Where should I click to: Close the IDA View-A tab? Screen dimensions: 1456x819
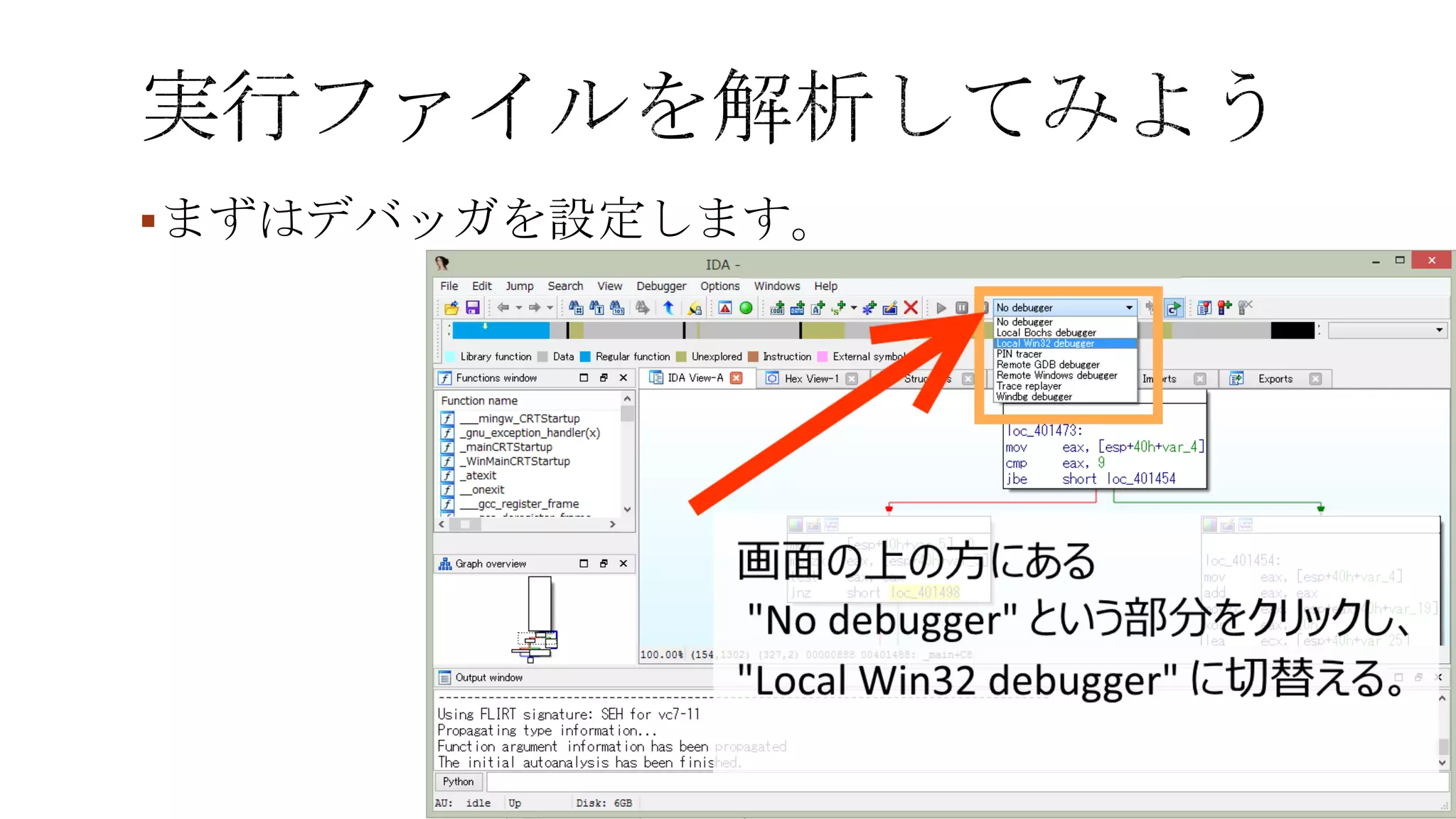point(737,378)
